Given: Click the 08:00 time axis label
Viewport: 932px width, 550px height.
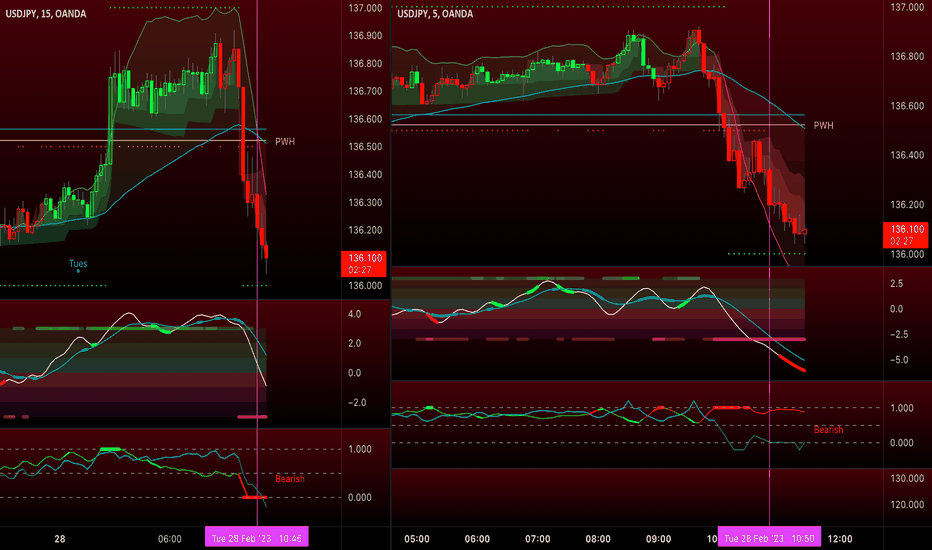Looking at the screenshot, I should pos(598,539).
